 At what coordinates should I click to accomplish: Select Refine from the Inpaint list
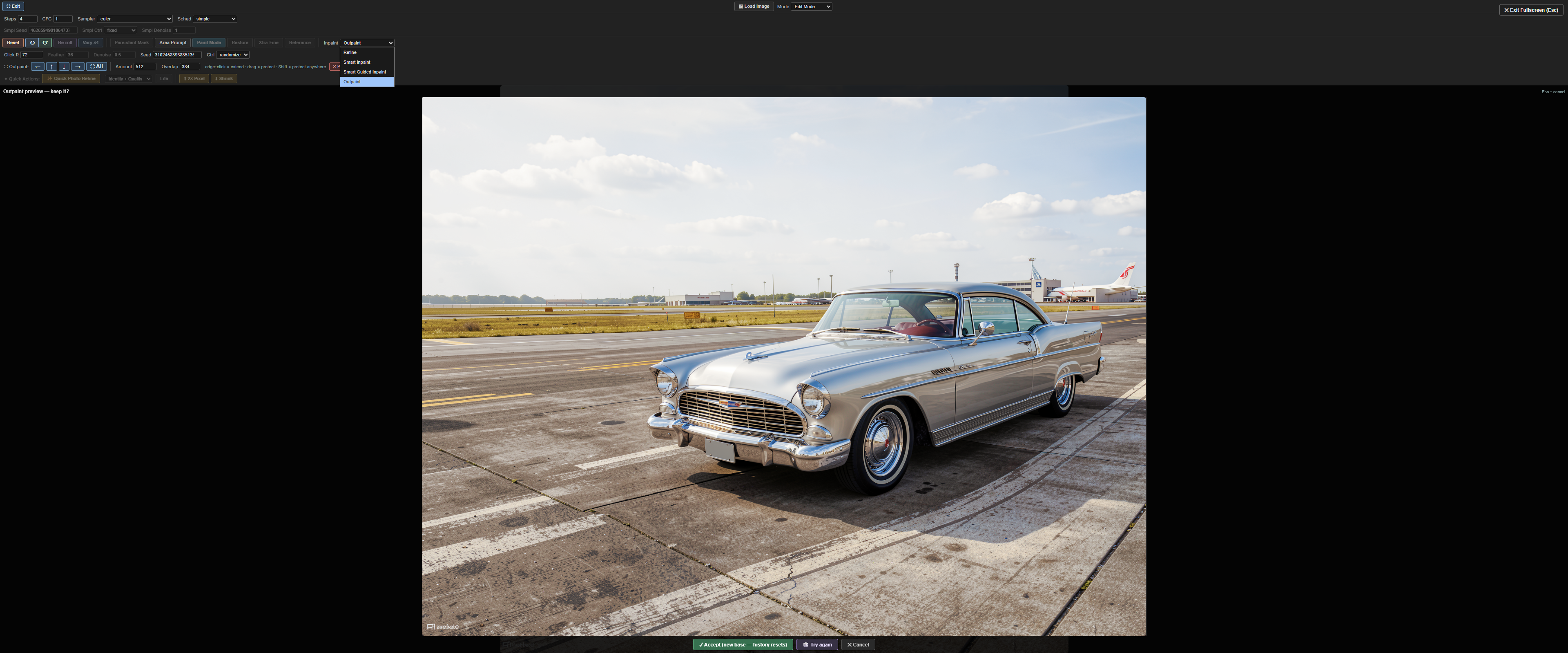coord(367,52)
